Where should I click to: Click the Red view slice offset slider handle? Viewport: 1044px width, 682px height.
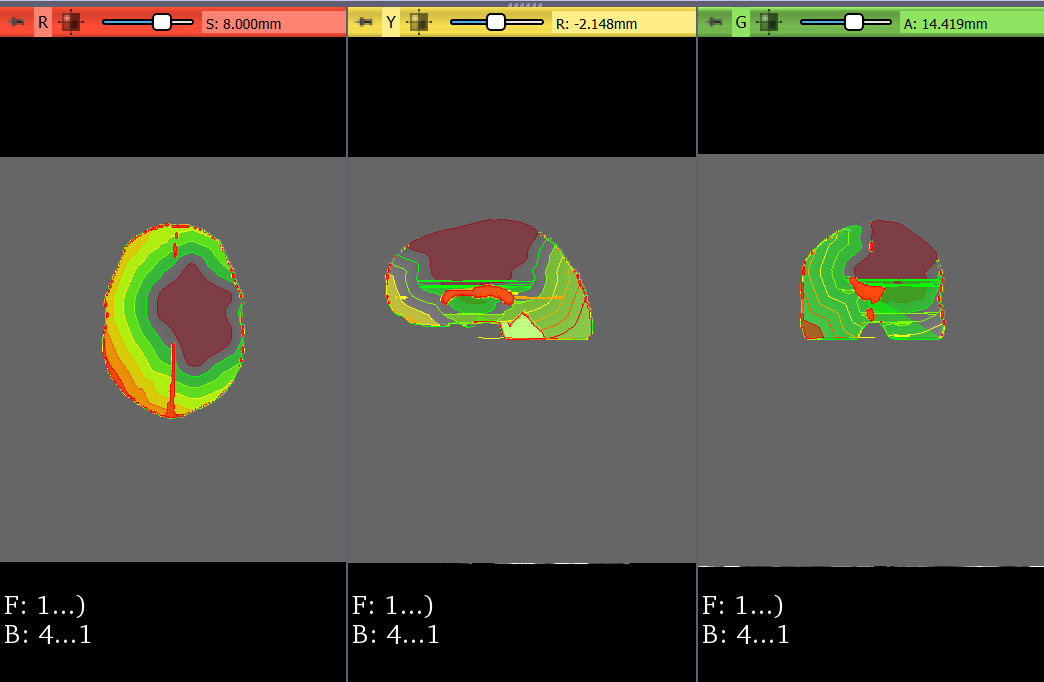pyautogui.click(x=161, y=22)
